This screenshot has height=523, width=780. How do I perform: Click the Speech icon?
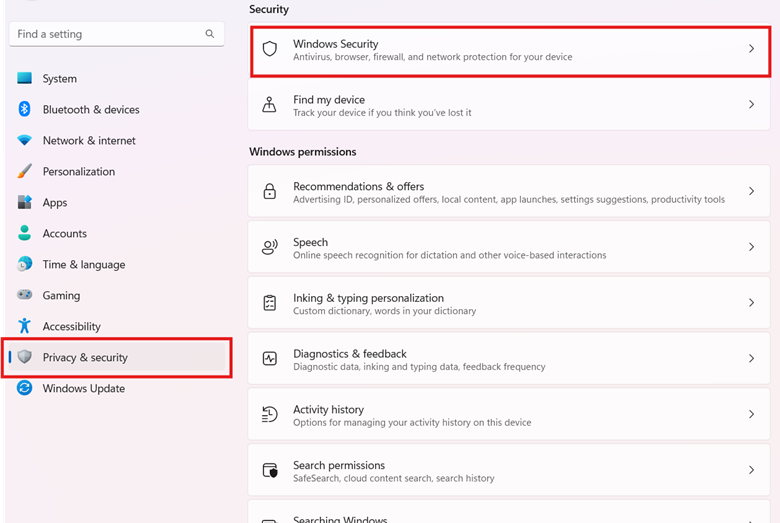(270, 247)
